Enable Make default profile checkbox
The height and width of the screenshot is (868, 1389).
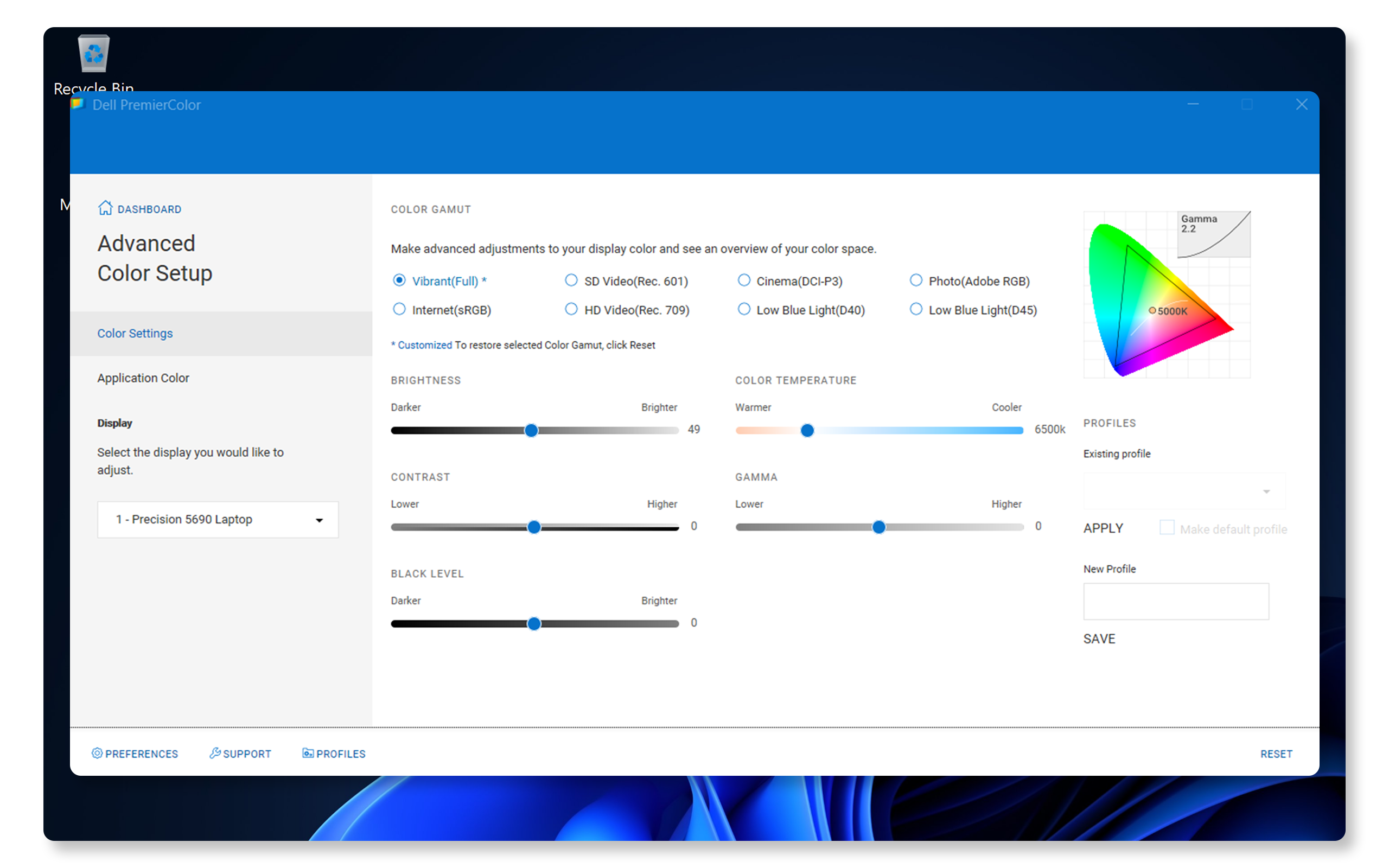pyautogui.click(x=1167, y=527)
